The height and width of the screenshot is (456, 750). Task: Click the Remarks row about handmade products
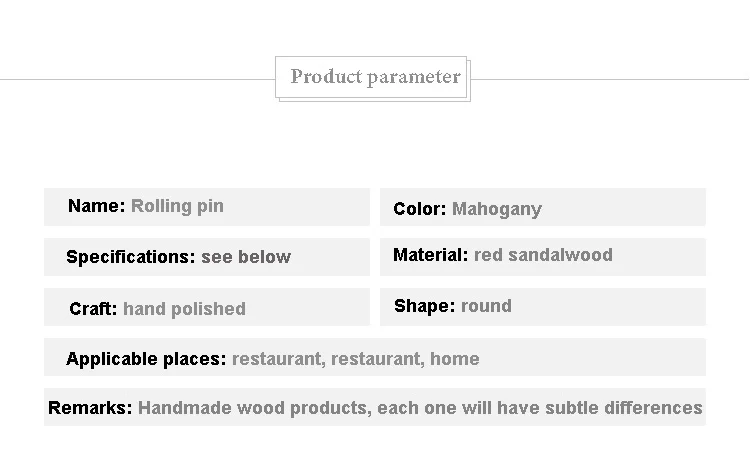coord(375,407)
